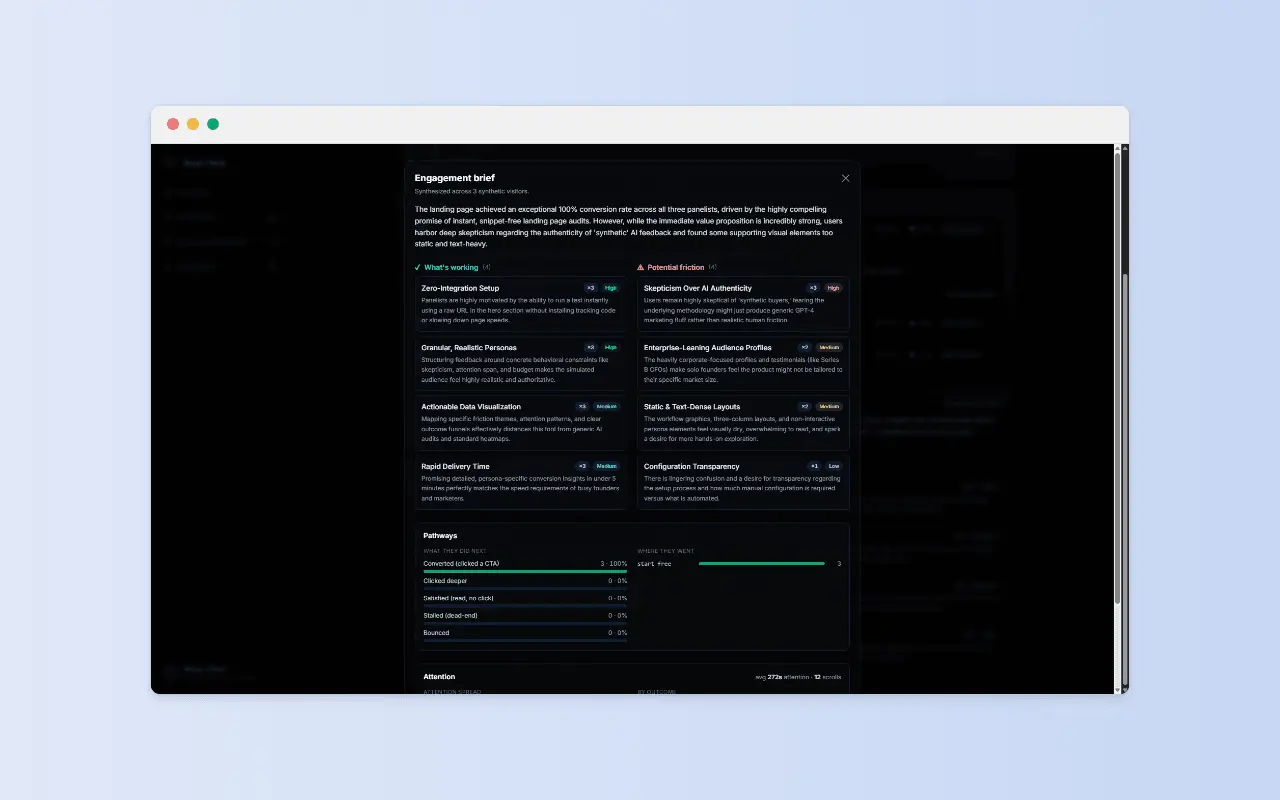Click the High badge on Granular, Realistic Personas
Screen dimensions: 1280x800
click(611, 347)
